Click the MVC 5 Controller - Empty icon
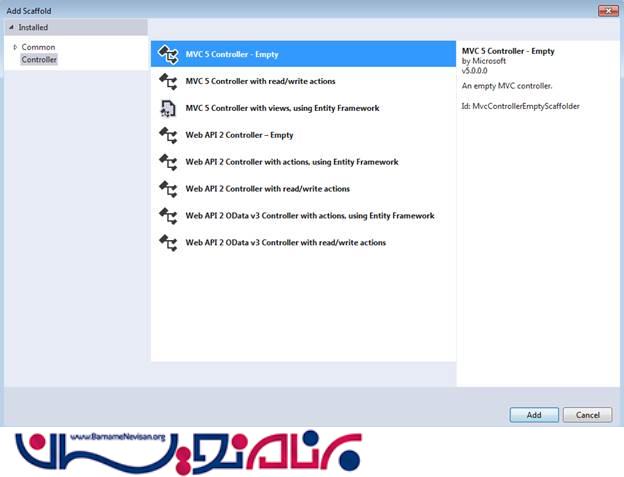 168,54
